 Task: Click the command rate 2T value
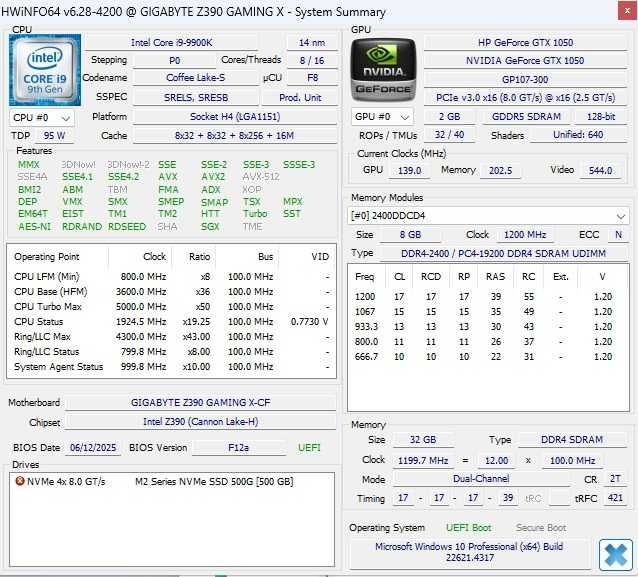(615, 479)
